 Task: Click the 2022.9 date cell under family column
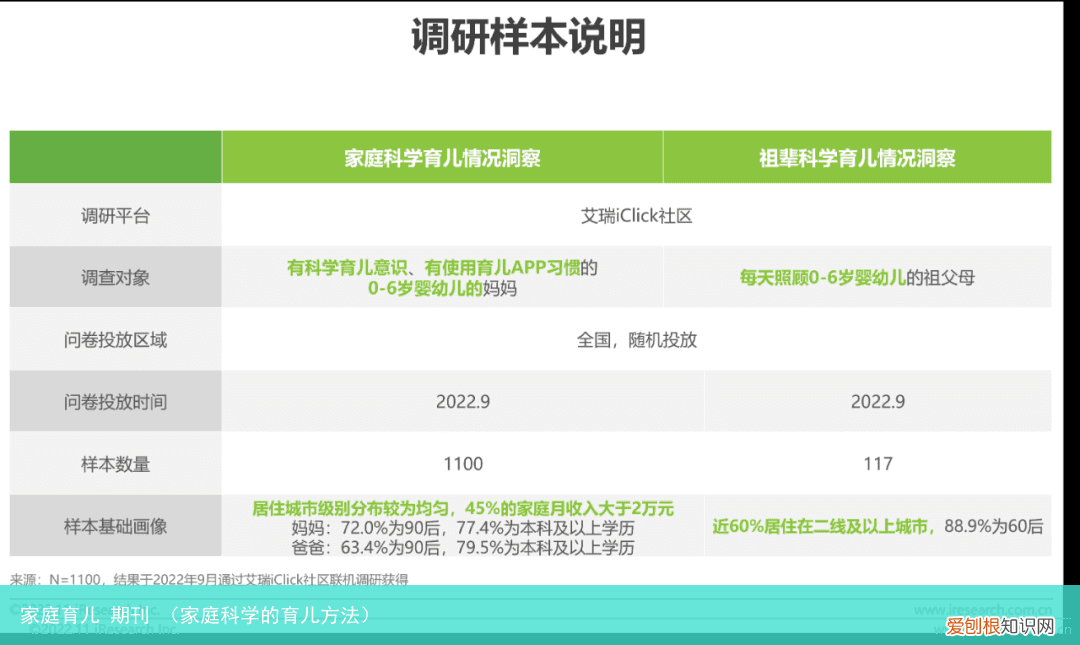click(462, 401)
